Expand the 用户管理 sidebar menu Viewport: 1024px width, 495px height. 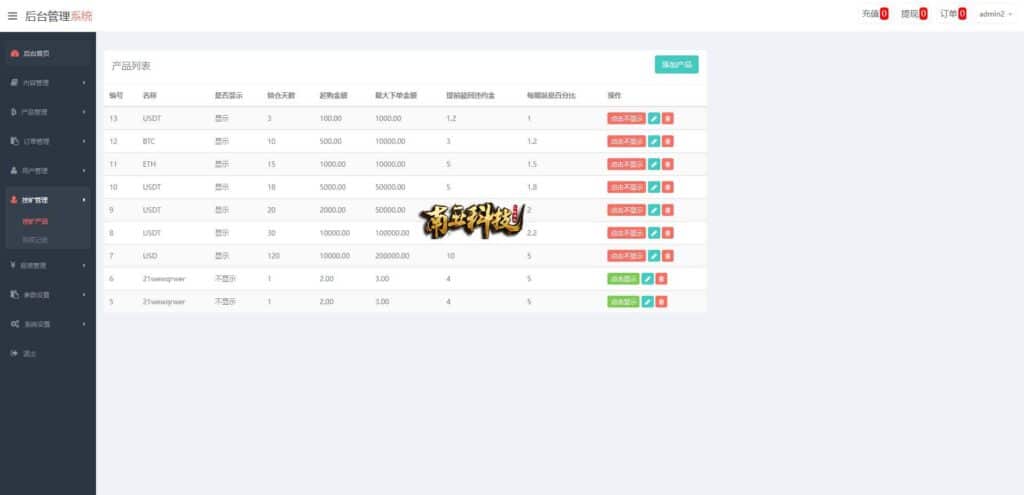point(48,170)
